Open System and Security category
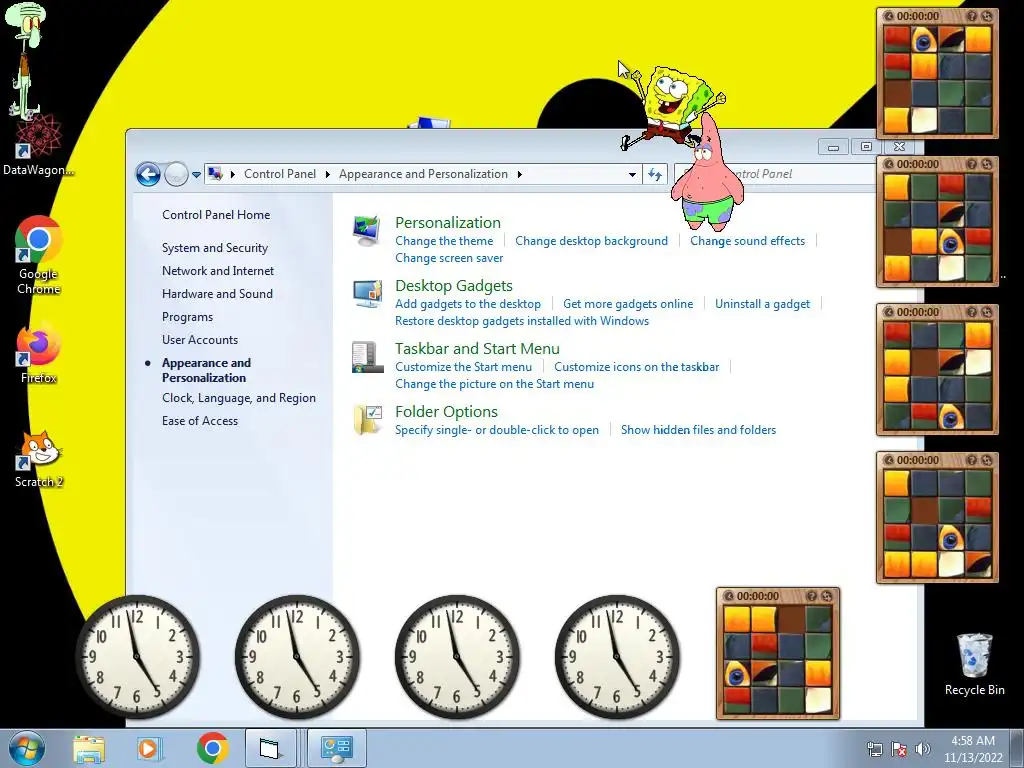 (x=215, y=248)
